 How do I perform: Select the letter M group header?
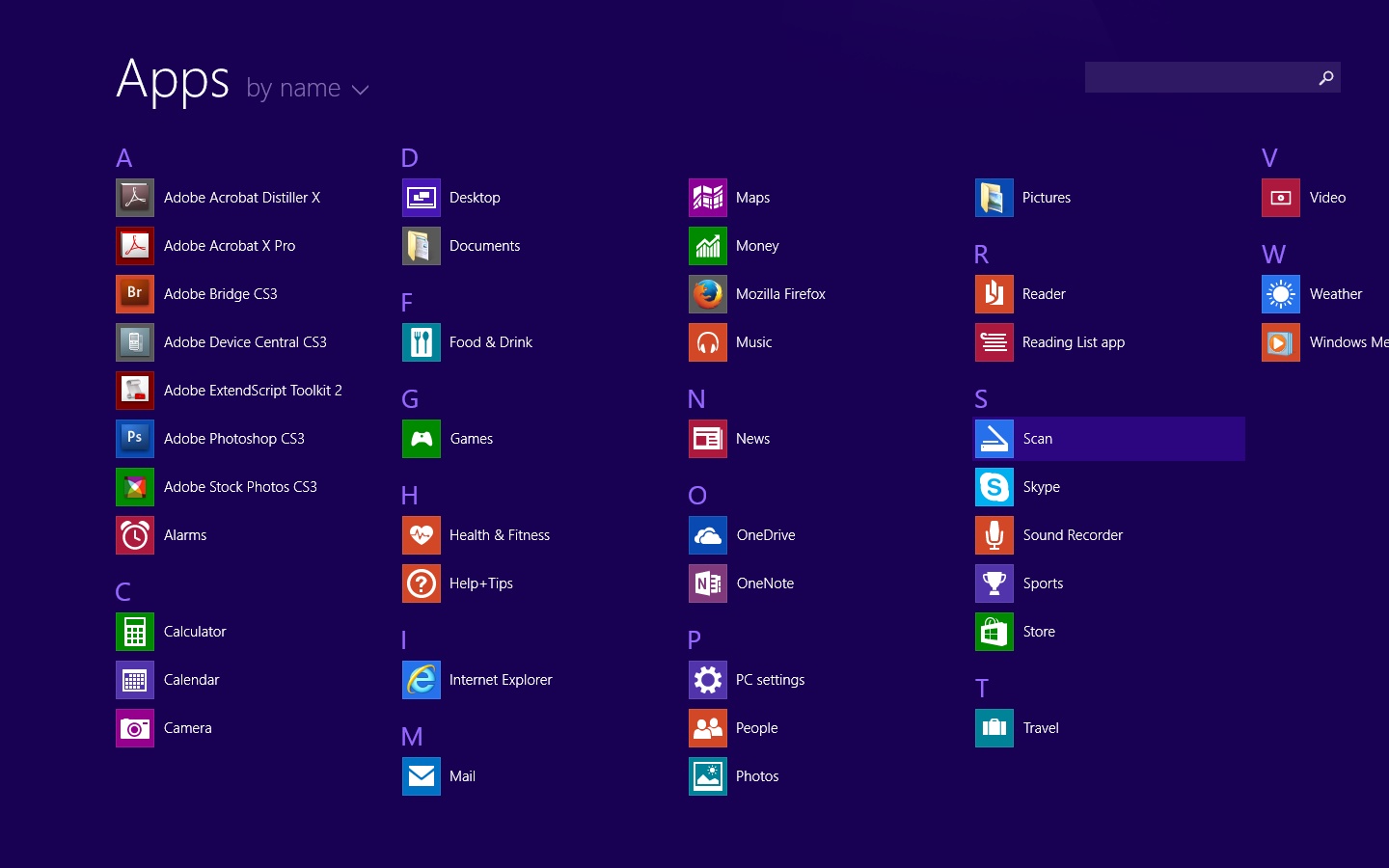pyautogui.click(x=412, y=736)
